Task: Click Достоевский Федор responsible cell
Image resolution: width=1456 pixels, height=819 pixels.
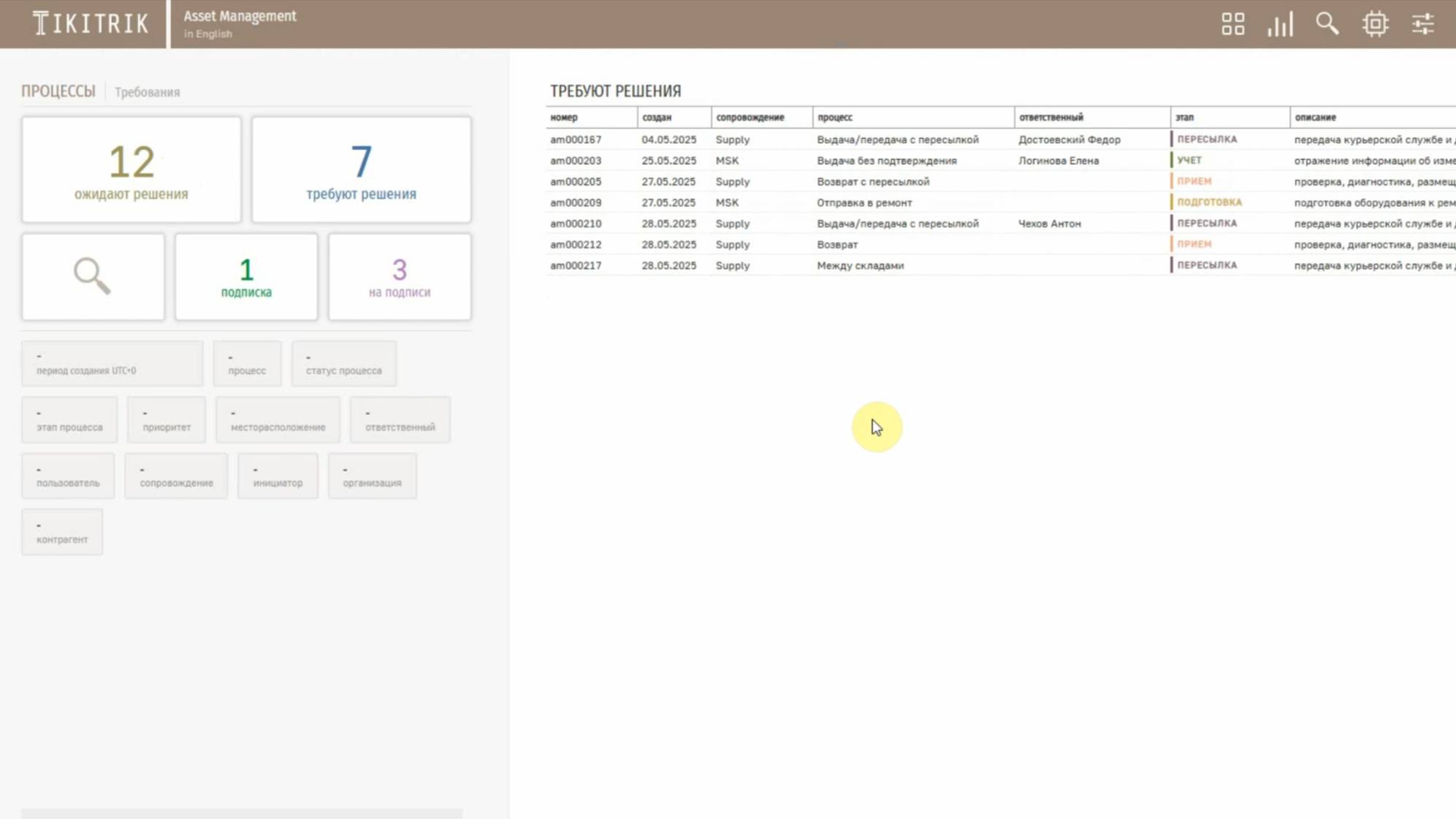Action: point(1069,140)
